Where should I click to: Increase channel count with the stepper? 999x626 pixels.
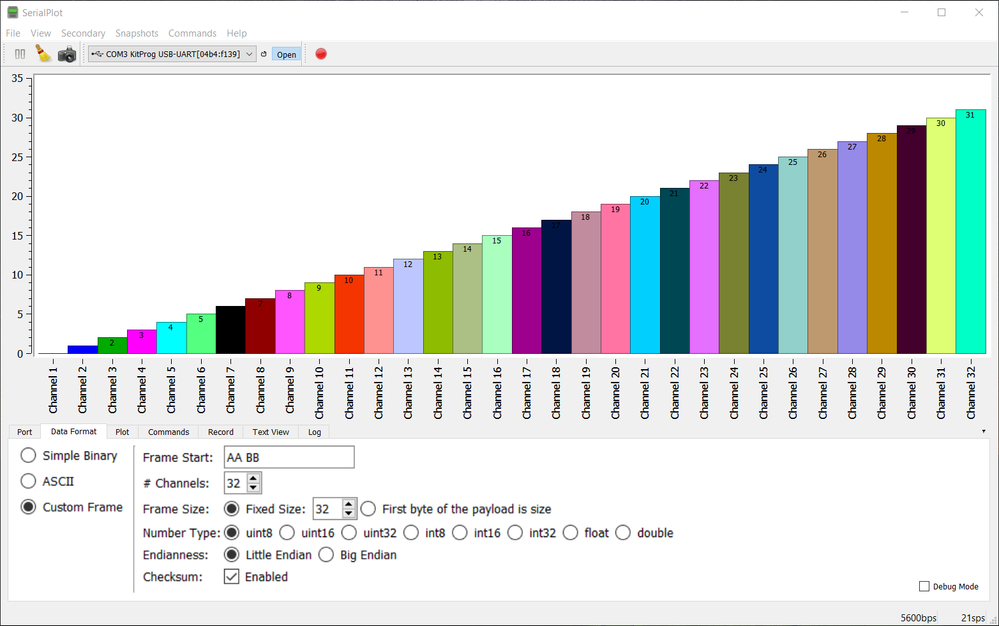(x=253, y=477)
